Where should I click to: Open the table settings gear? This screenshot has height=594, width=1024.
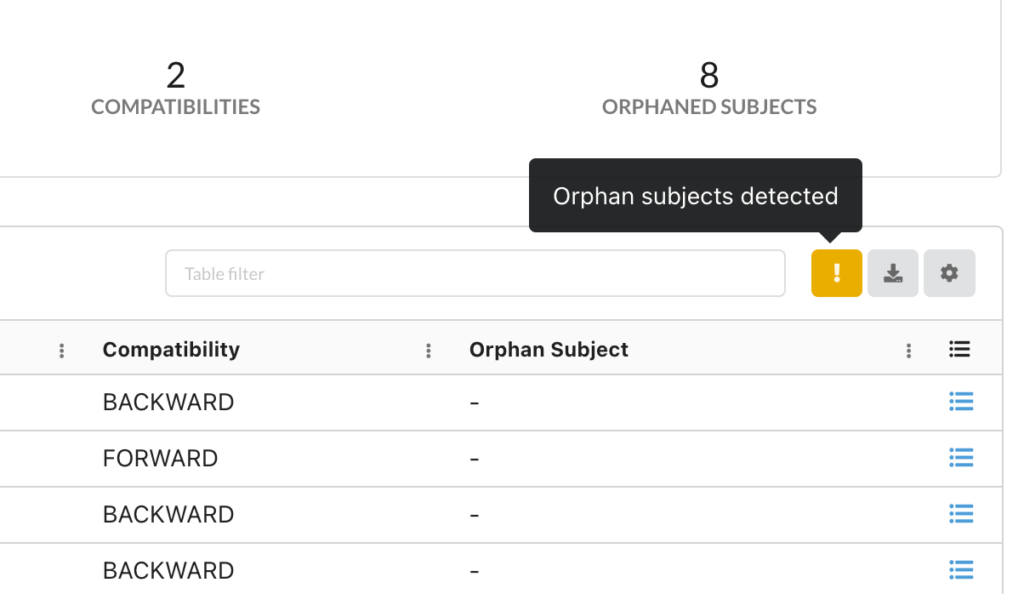(x=949, y=273)
